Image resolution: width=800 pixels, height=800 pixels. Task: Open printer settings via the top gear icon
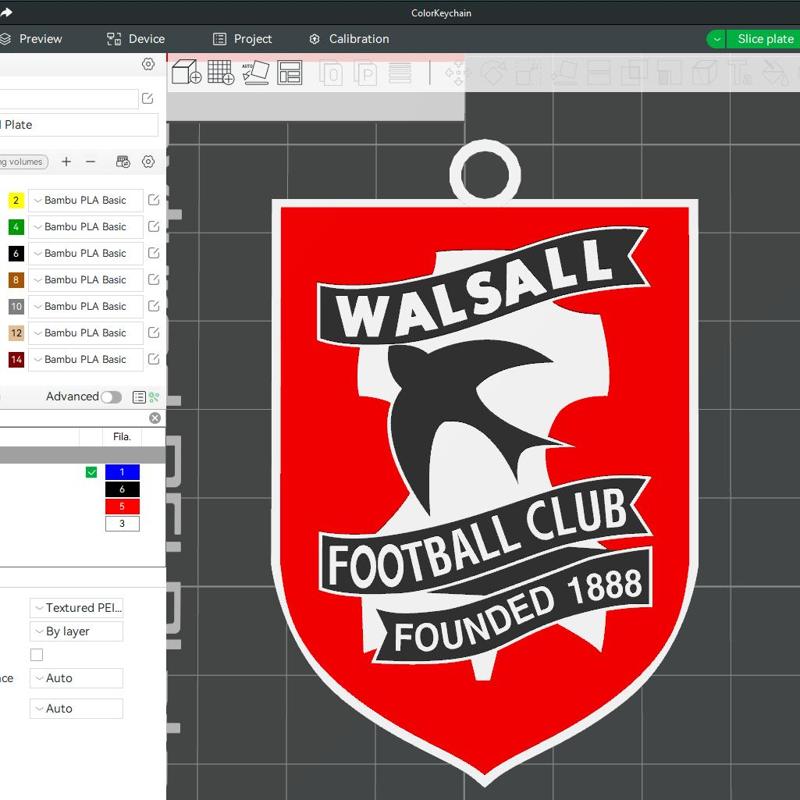(148, 64)
